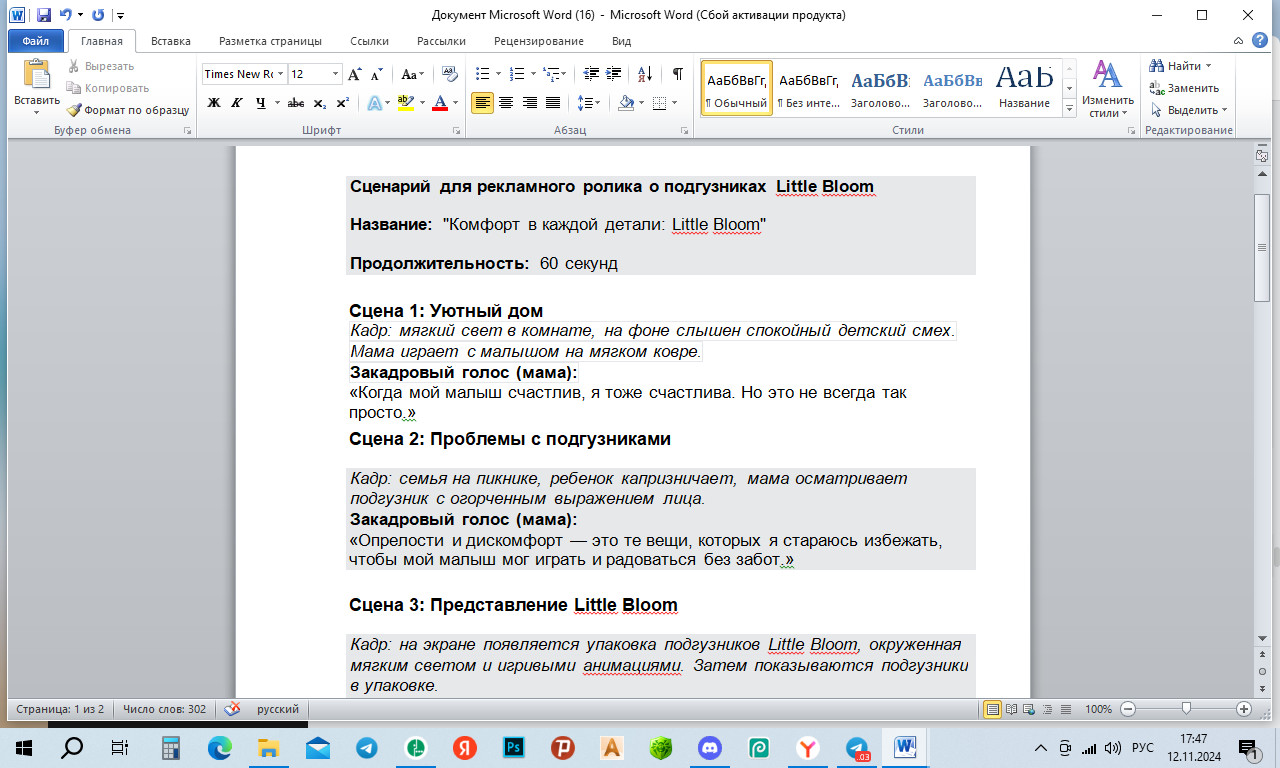Check spelling status in status bar
Viewport: 1280px width, 768px height.
[x=232, y=709]
